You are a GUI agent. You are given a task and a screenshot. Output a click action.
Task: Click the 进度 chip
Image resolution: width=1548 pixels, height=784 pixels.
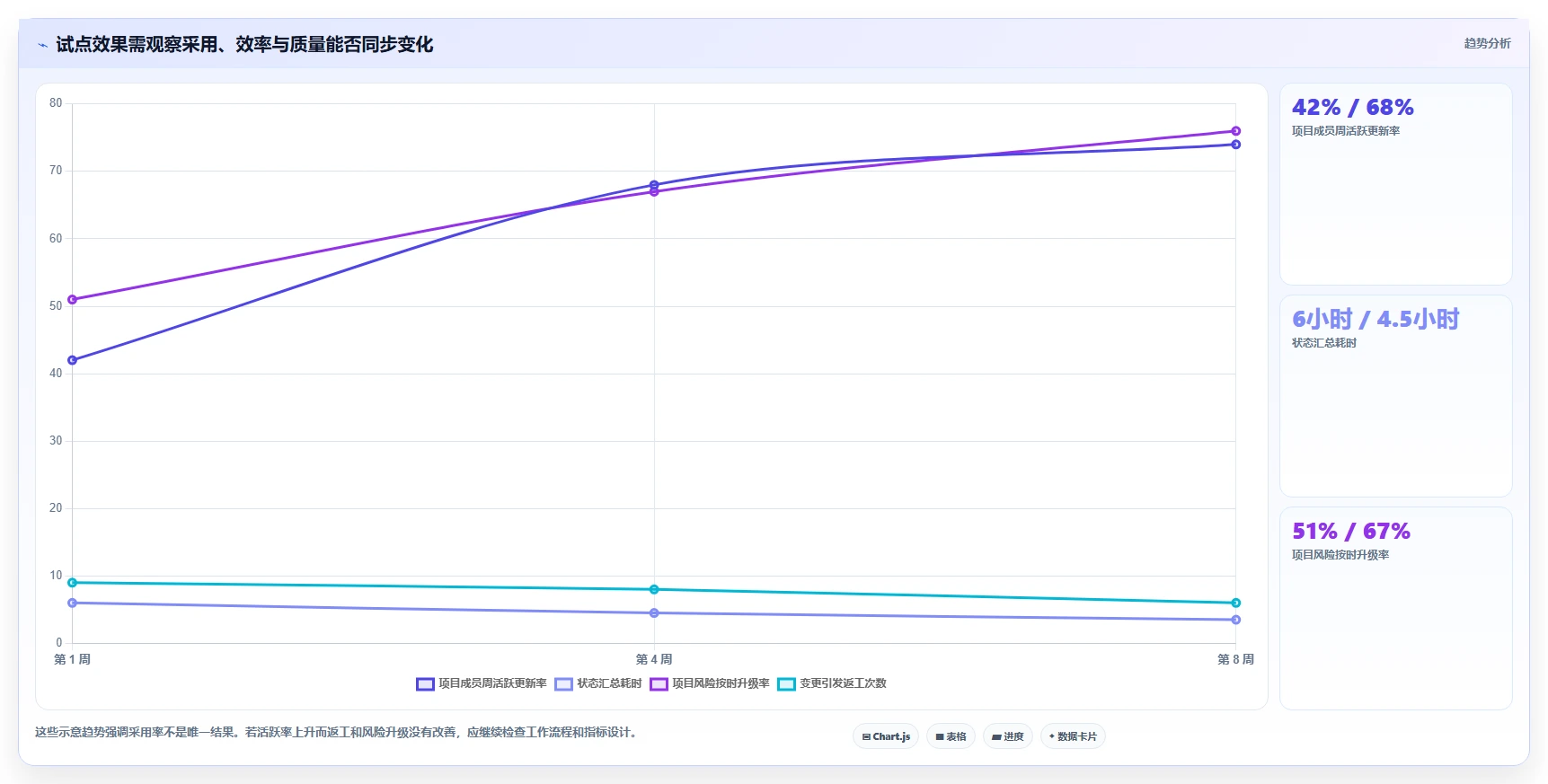1008,736
